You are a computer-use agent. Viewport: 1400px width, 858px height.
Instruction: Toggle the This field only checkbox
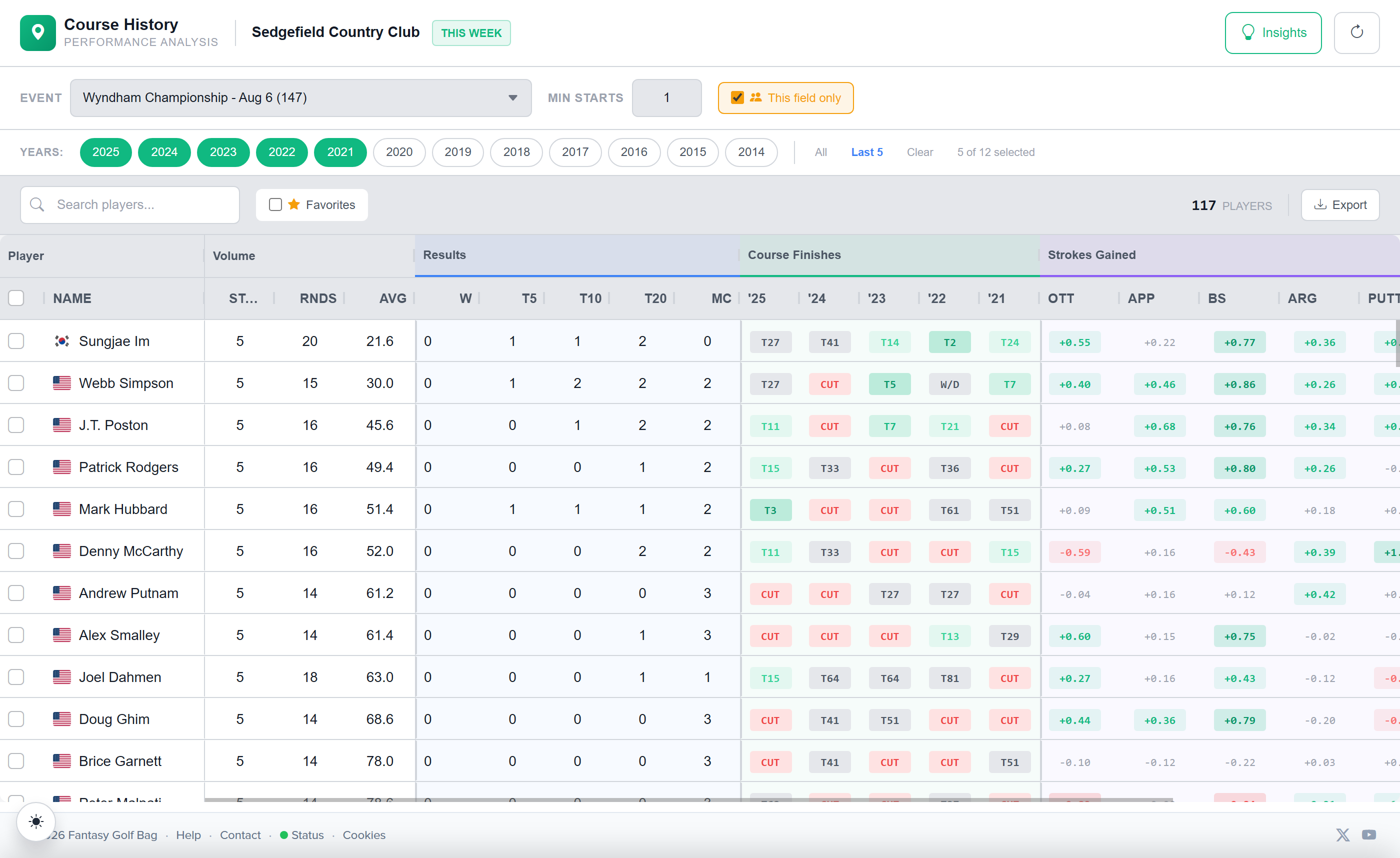point(737,97)
